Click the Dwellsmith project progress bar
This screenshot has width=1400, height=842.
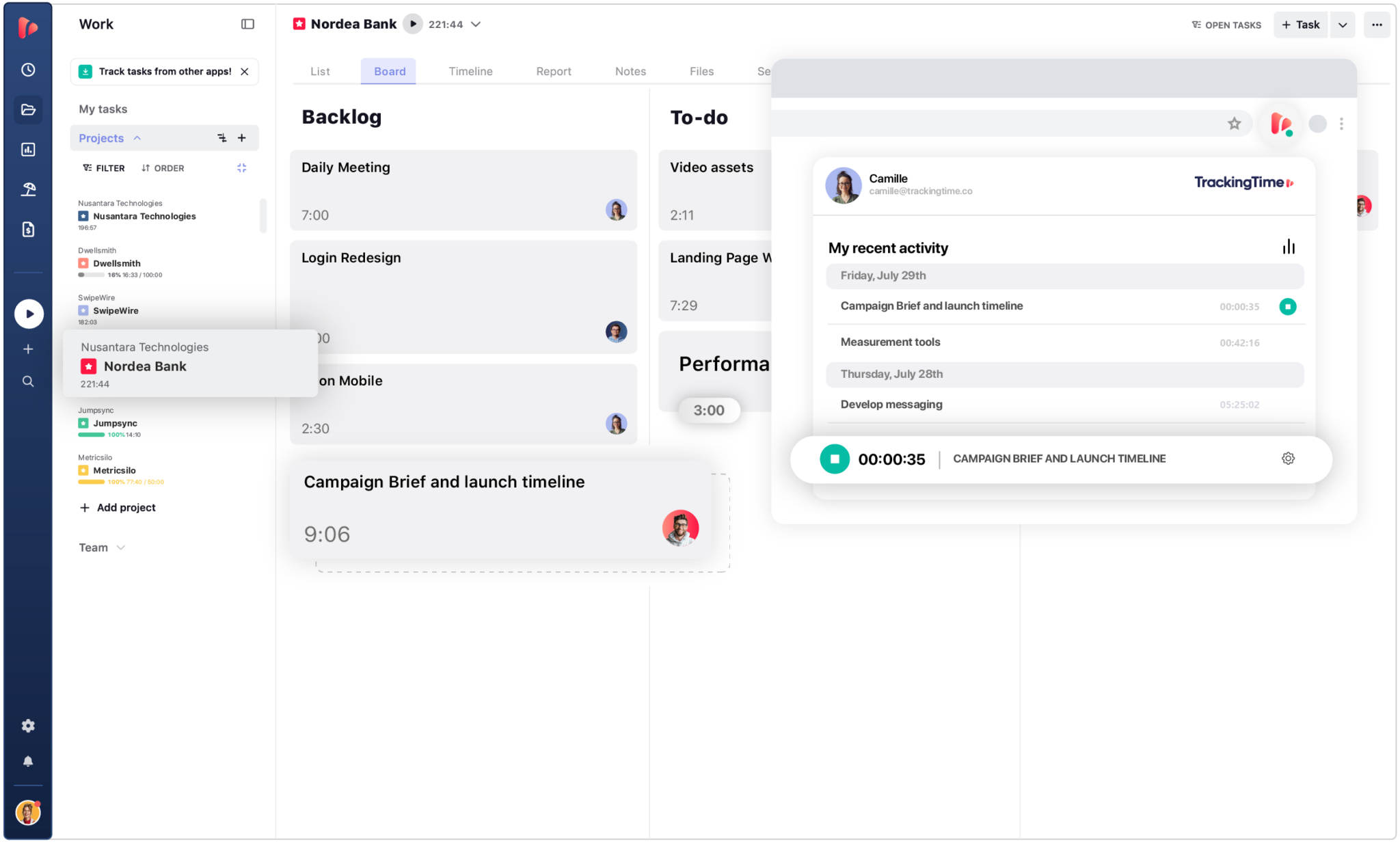click(x=91, y=275)
